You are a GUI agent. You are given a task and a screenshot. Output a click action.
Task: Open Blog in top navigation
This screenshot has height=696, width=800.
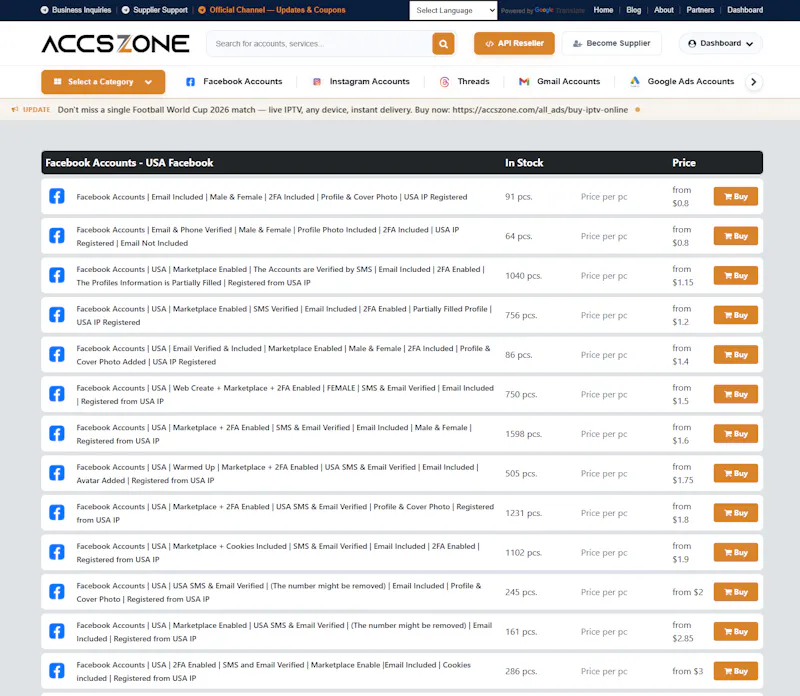tap(633, 10)
